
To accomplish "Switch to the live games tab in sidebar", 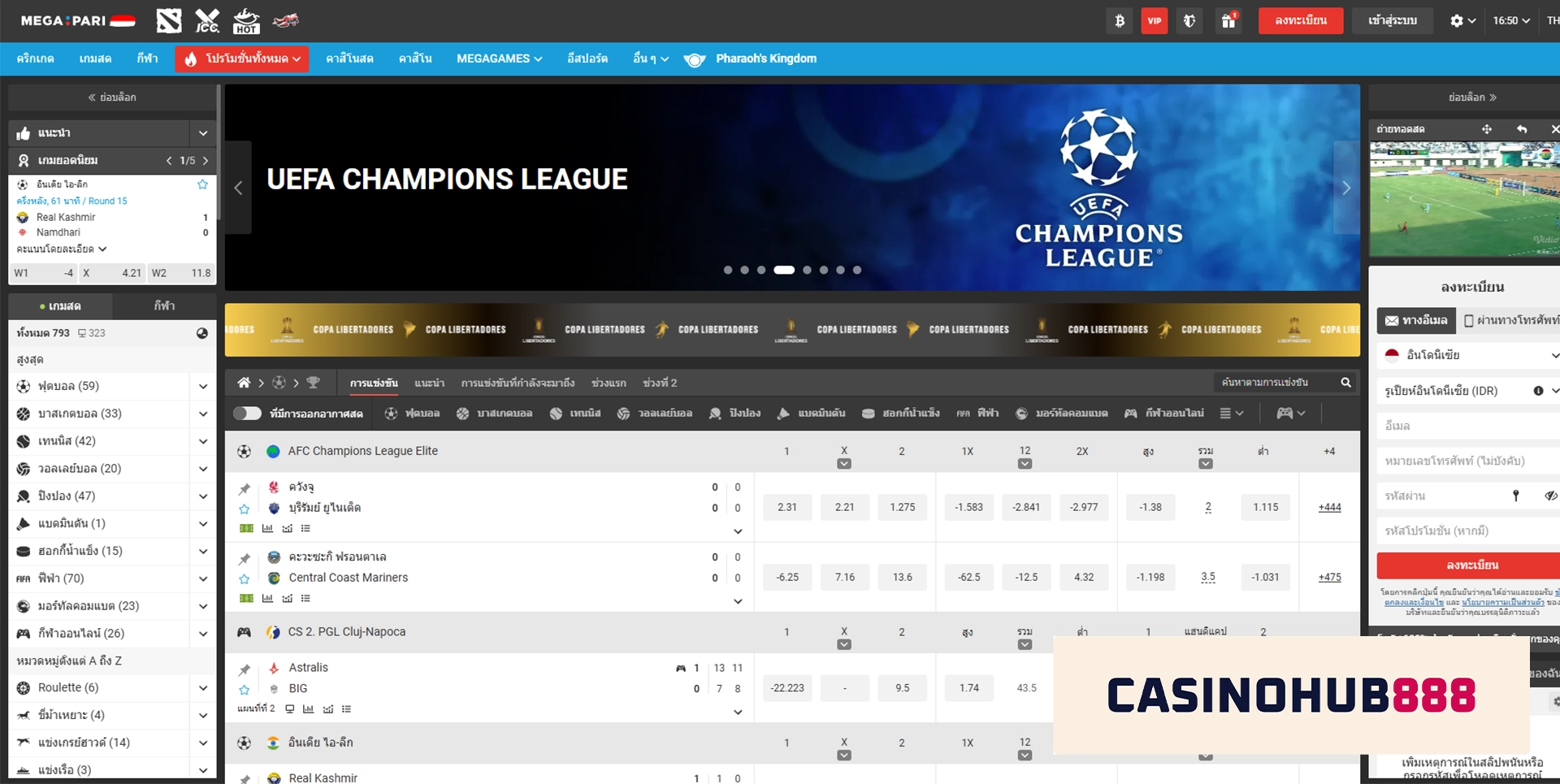I will tap(60, 306).
